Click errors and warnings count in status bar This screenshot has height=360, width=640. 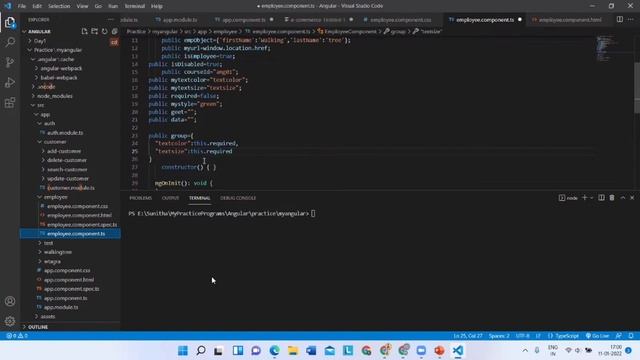pyautogui.click(x=17, y=336)
